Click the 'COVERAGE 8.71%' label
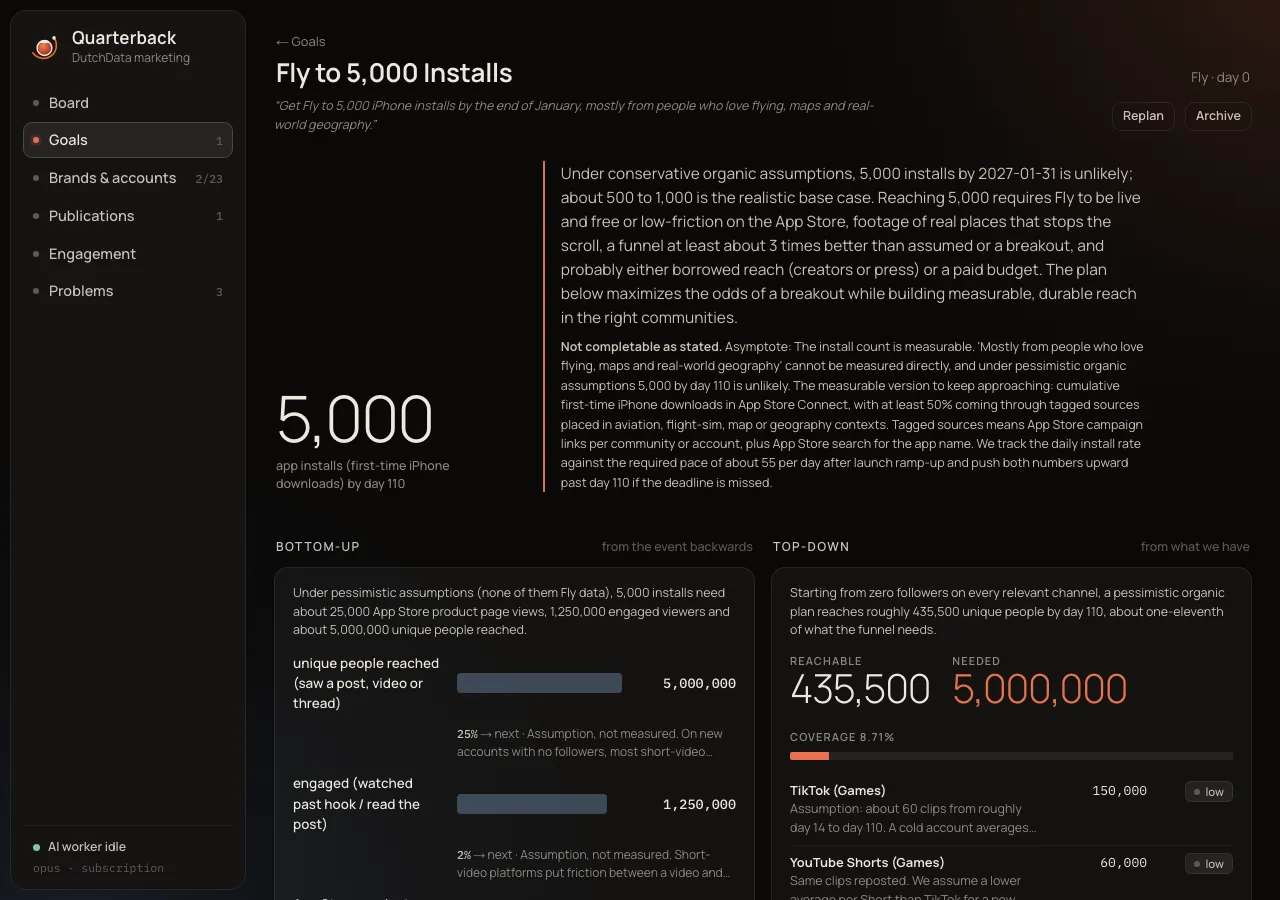This screenshot has width=1280, height=900. [842, 738]
